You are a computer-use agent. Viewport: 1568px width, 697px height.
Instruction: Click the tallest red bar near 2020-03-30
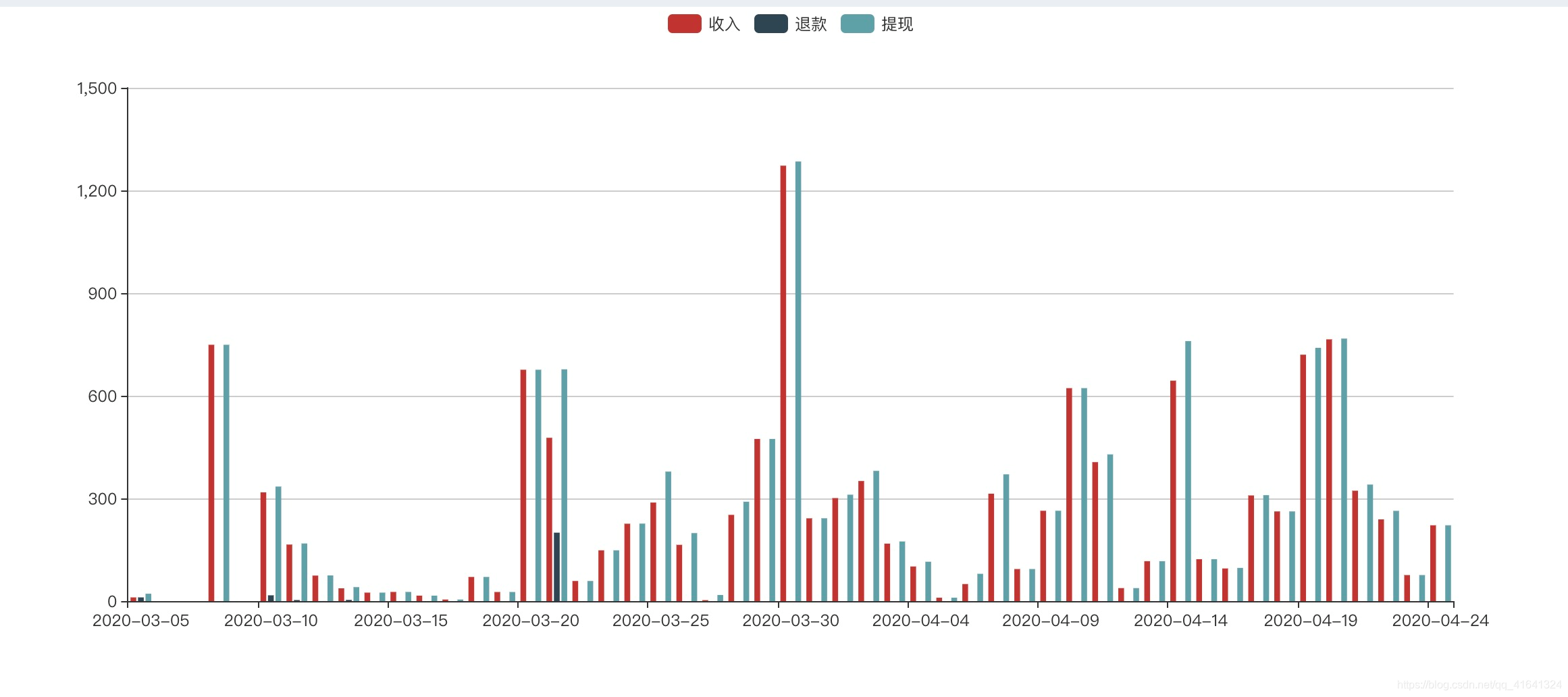click(783, 384)
